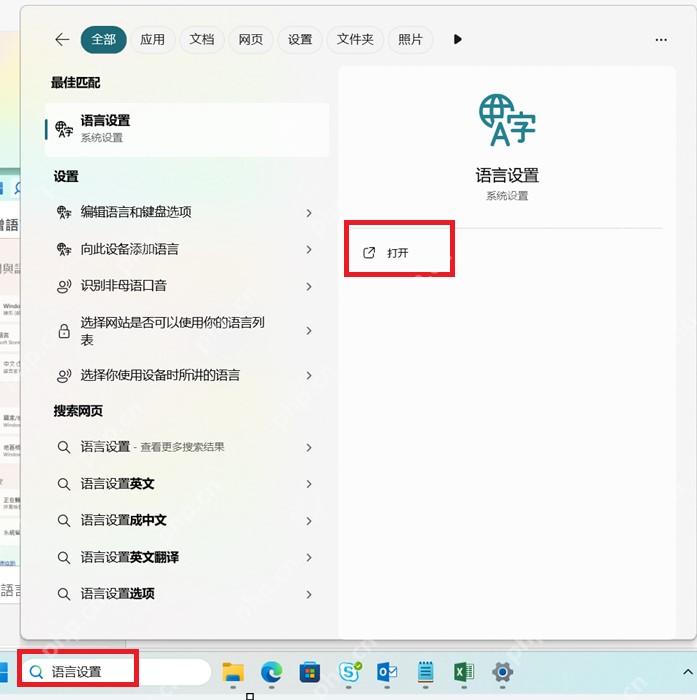Image resolution: width=697 pixels, height=700 pixels.
Task: Click the magnifier icon beside 语言设置英文翻译
Action: coord(64,558)
